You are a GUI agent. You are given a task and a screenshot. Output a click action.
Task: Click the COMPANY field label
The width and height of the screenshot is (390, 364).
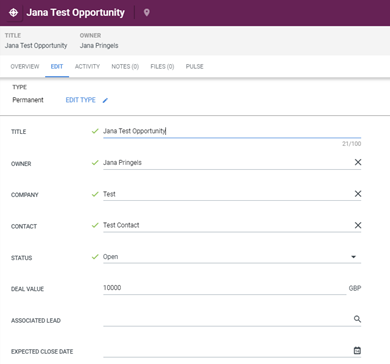[25, 195]
